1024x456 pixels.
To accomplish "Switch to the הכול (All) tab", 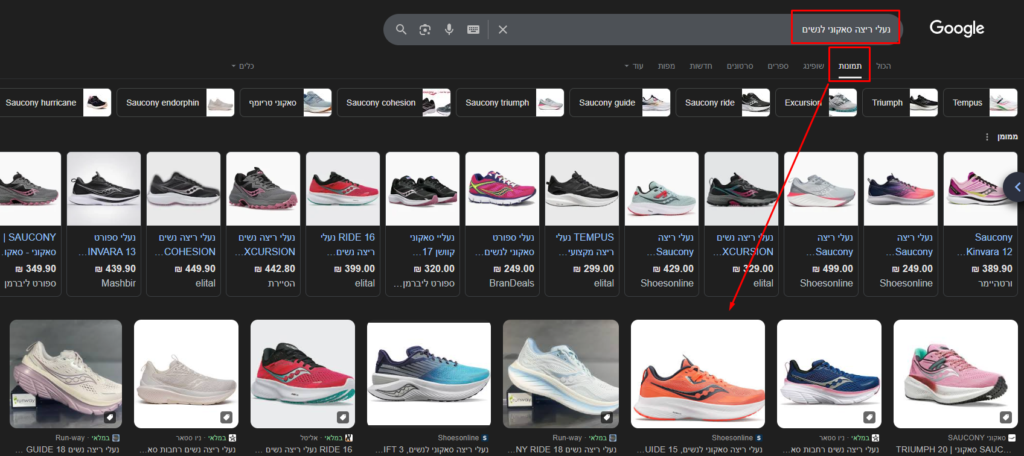I will coord(883,66).
